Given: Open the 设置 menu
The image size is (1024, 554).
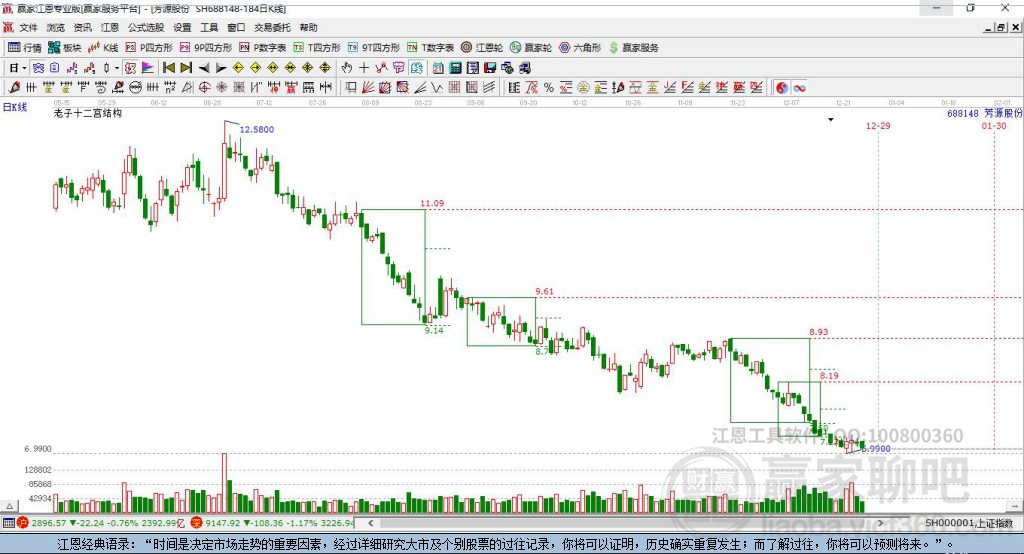Looking at the screenshot, I should pyautogui.click(x=182, y=27).
